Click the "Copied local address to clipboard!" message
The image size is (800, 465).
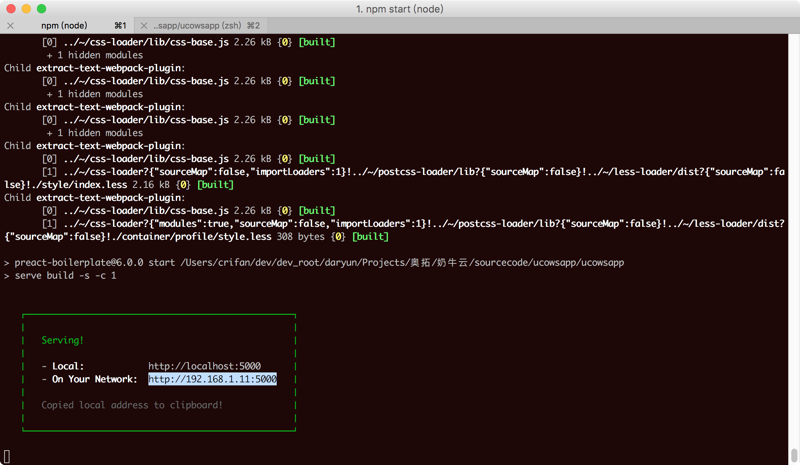(132, 405)
